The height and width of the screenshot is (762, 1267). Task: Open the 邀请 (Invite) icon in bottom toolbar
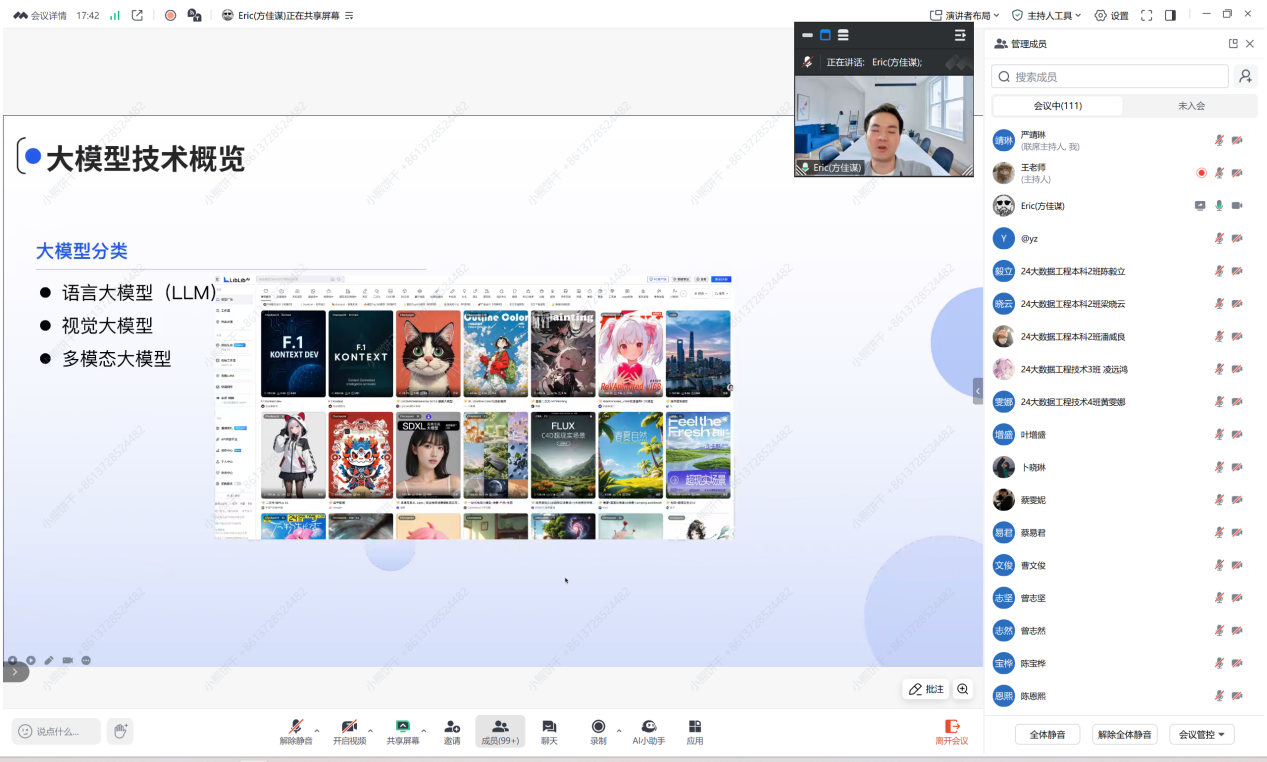[452, 731]
